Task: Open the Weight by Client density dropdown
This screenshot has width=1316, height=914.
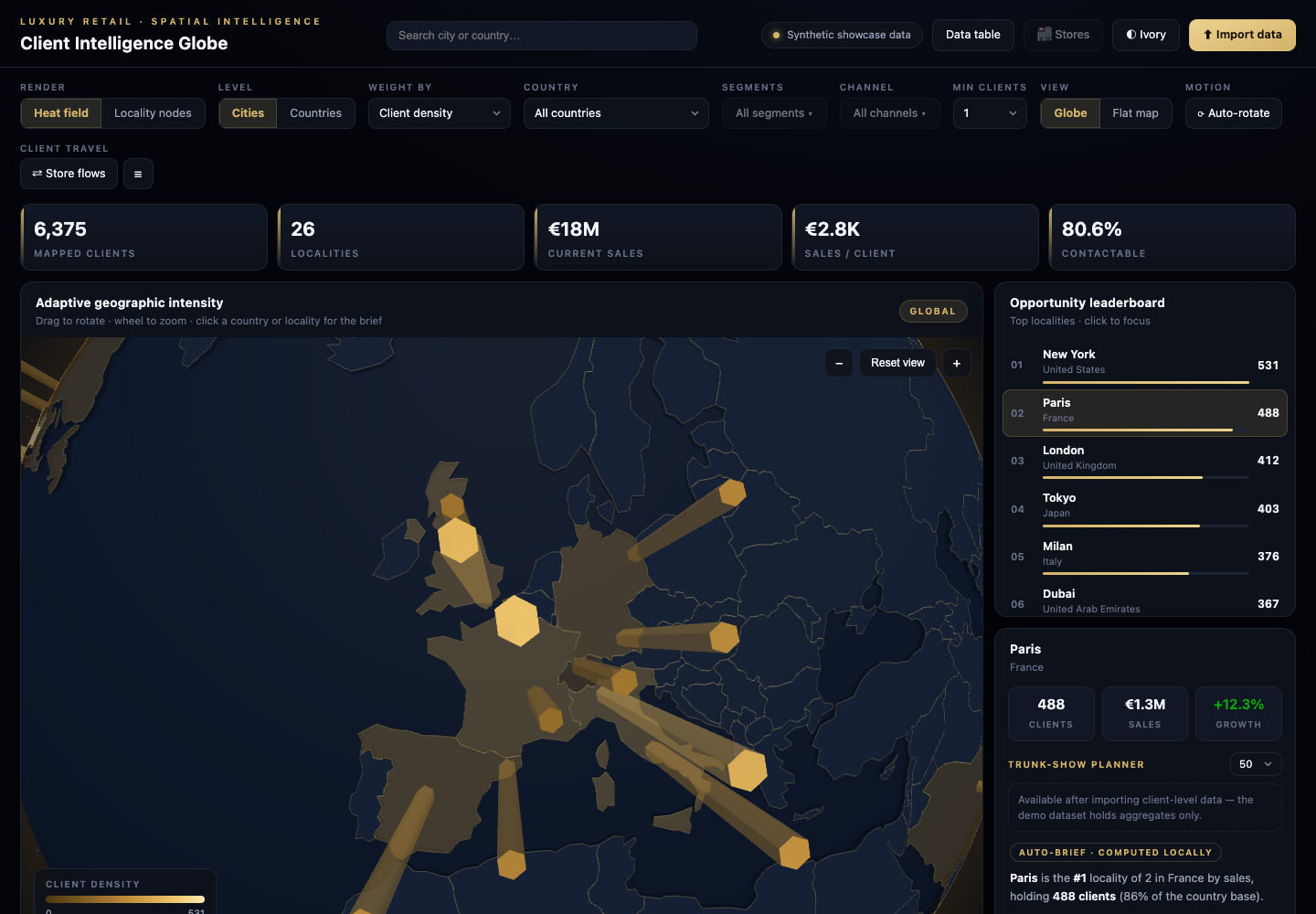Action: pos(440,113)
